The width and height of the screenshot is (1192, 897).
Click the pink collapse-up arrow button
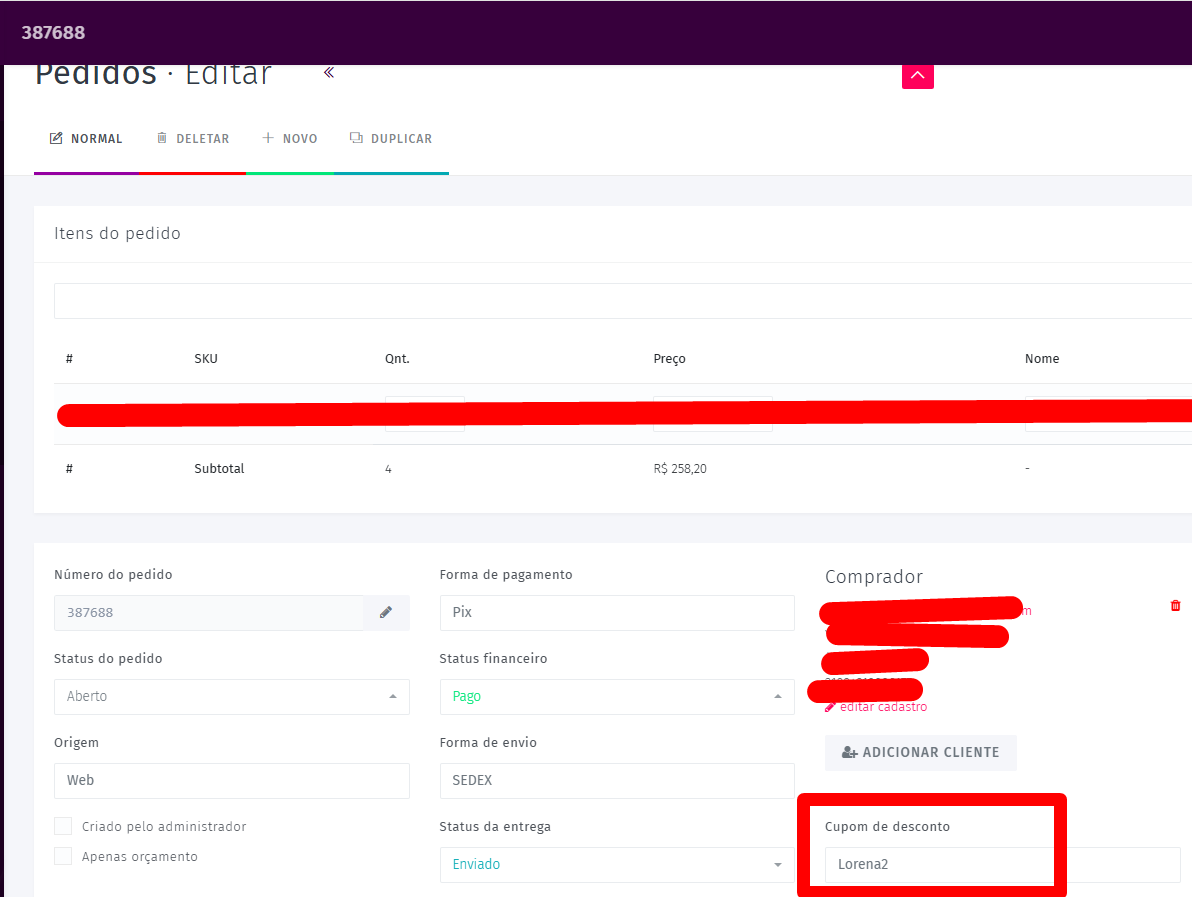[918, 76]
